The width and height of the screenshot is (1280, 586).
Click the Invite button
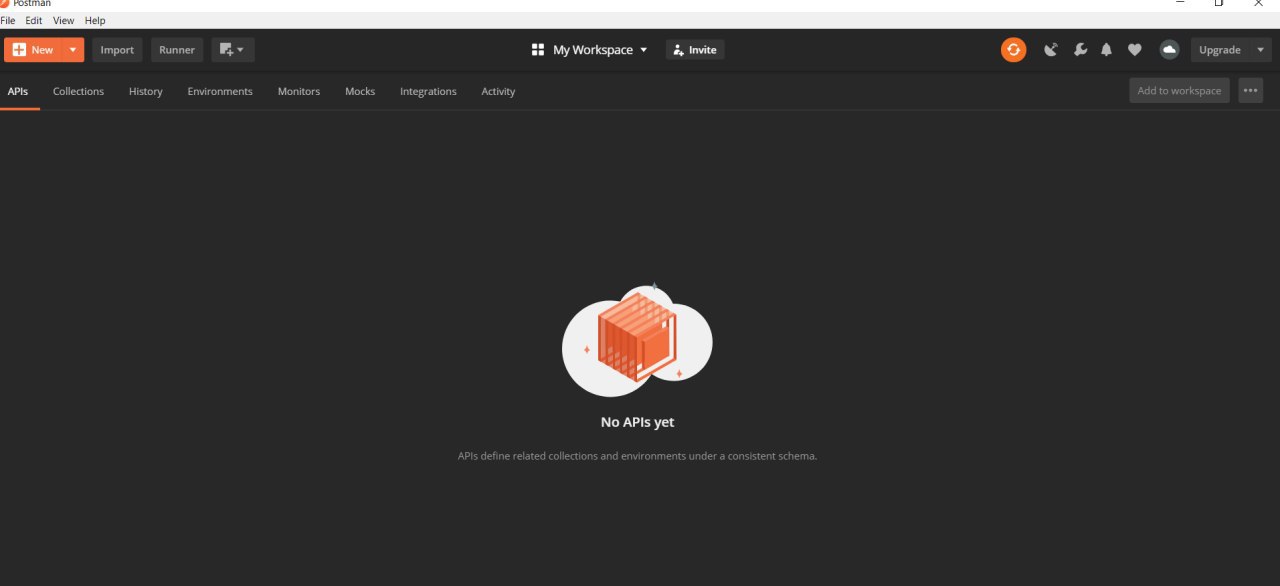click(x=695, y=50)
